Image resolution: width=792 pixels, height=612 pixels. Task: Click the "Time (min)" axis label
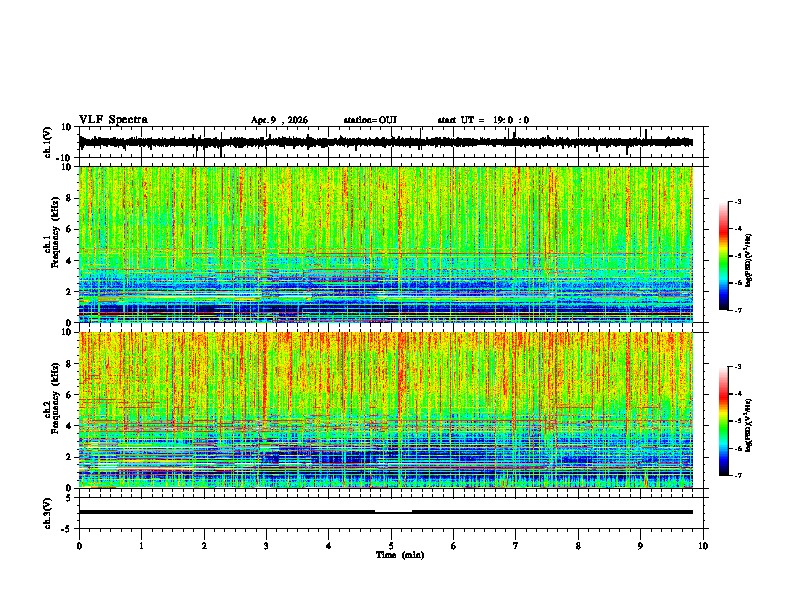400,555
